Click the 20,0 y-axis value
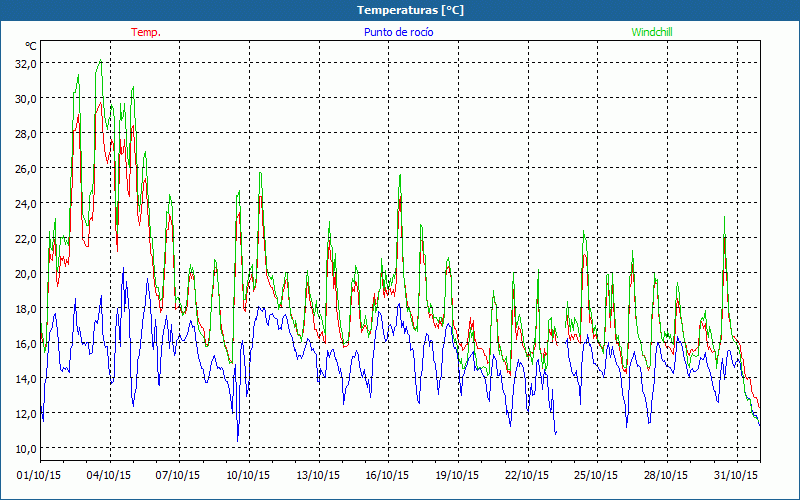 tap(26, 273)
